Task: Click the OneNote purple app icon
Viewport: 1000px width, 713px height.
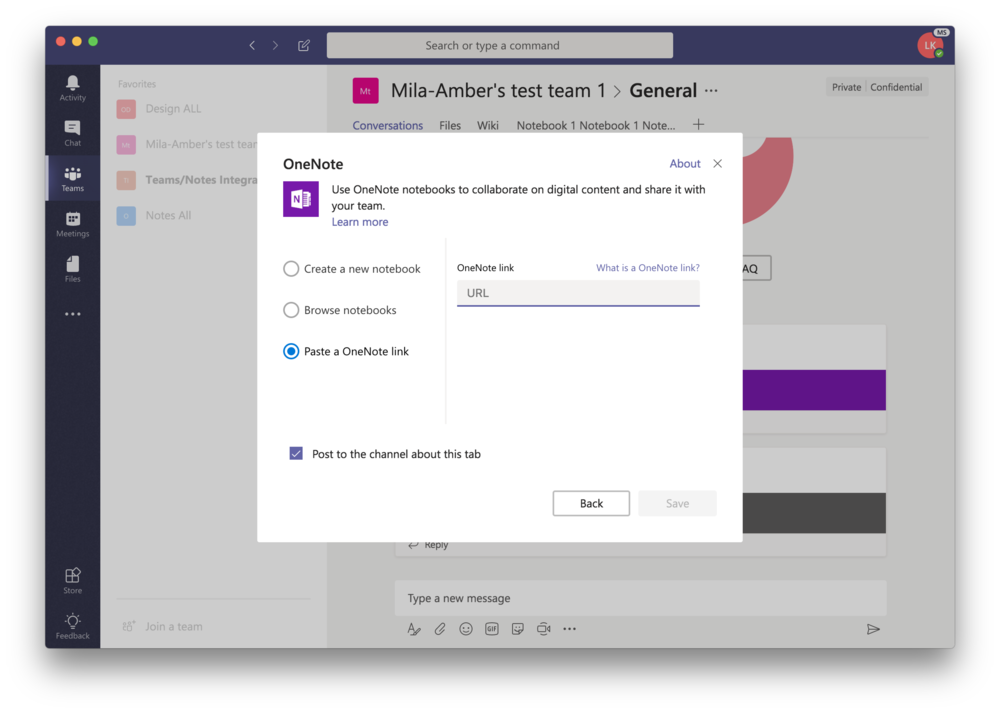Action: (300, 199)
